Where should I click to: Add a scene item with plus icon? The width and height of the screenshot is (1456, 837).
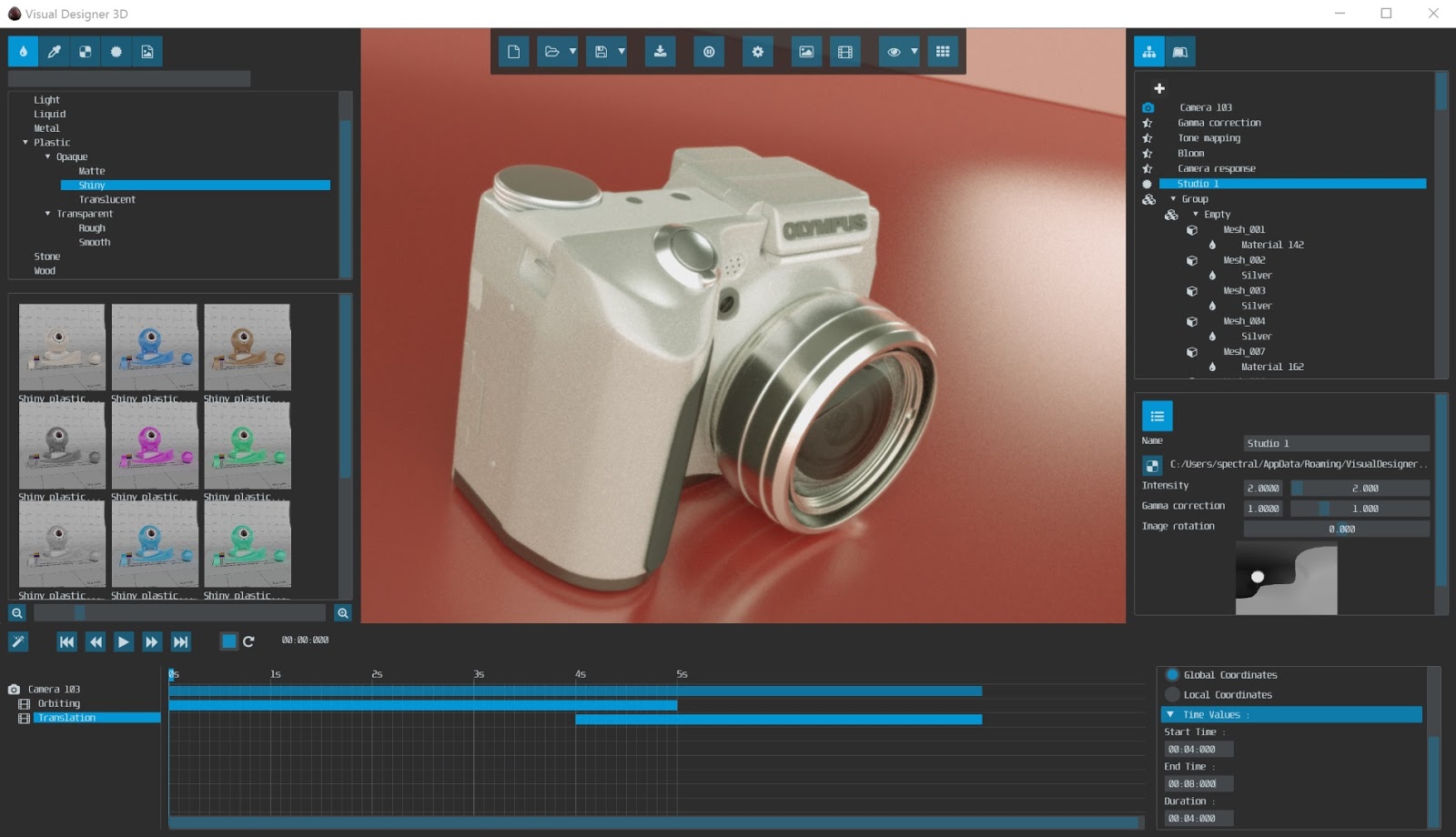click(x=1159, y=88)
